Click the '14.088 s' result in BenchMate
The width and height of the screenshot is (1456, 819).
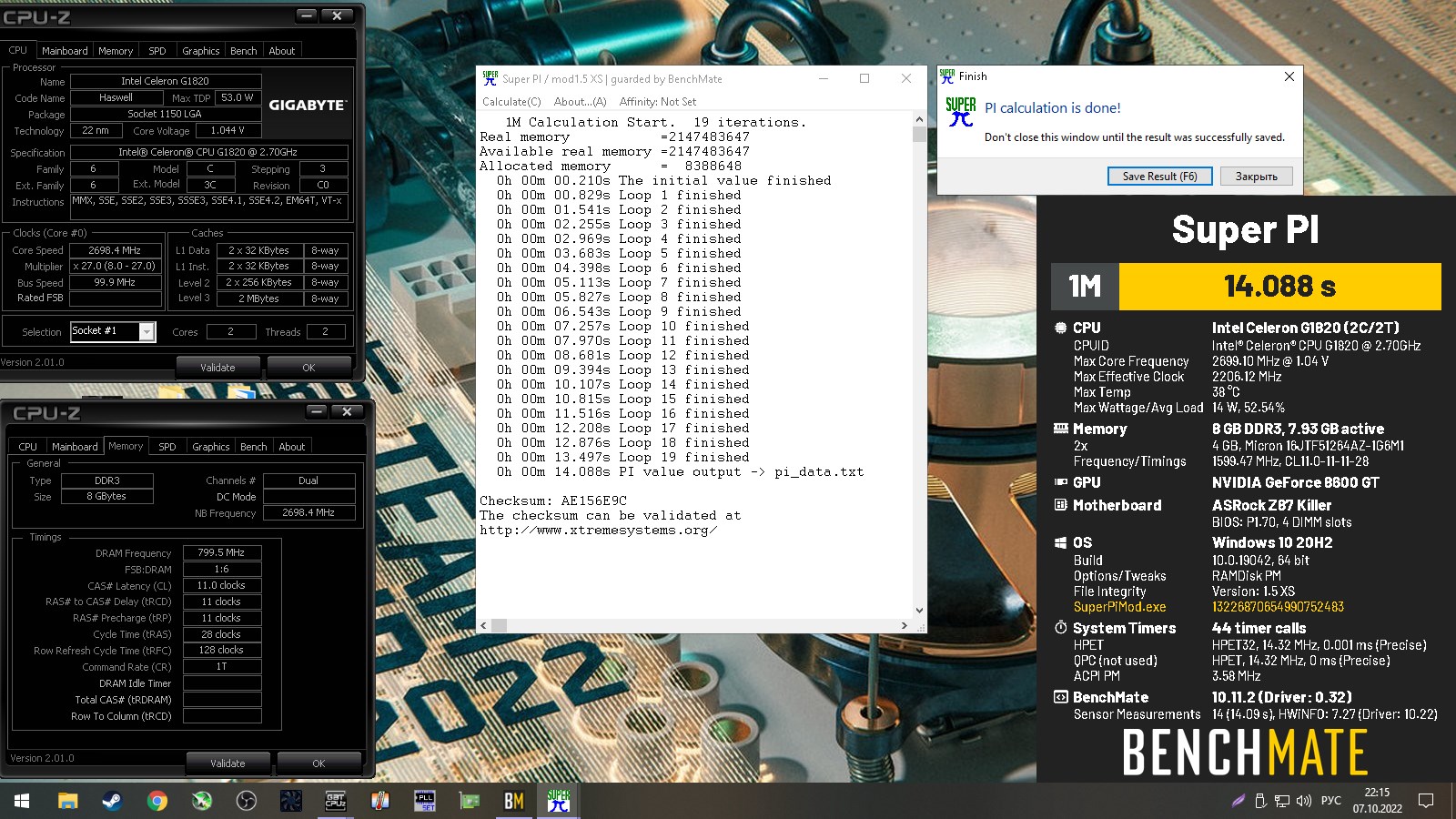1279,287
